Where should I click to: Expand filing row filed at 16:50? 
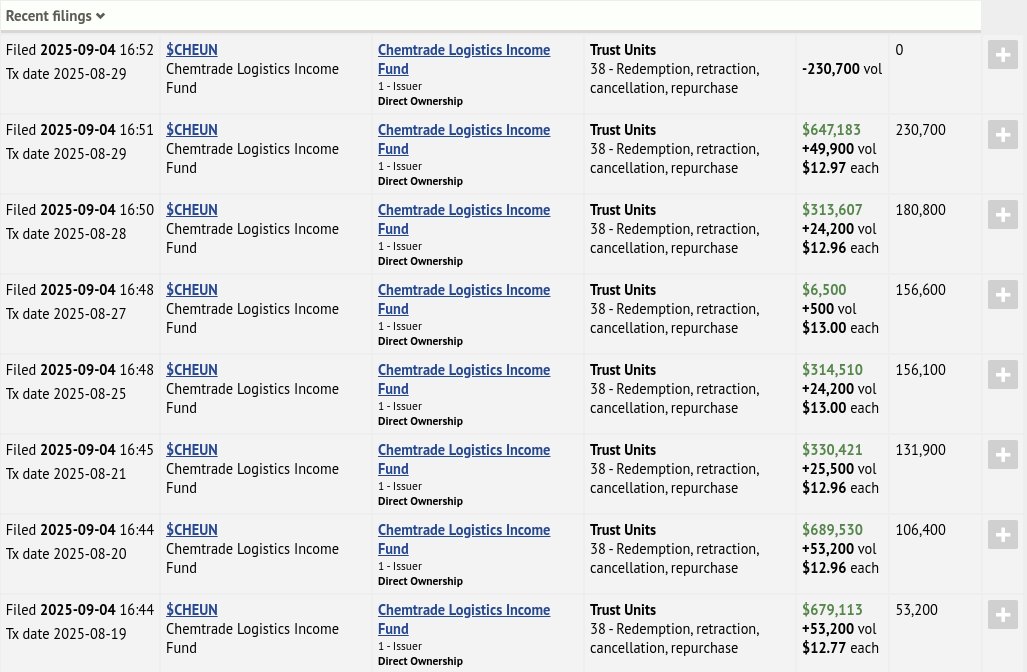pos(1003,215)
